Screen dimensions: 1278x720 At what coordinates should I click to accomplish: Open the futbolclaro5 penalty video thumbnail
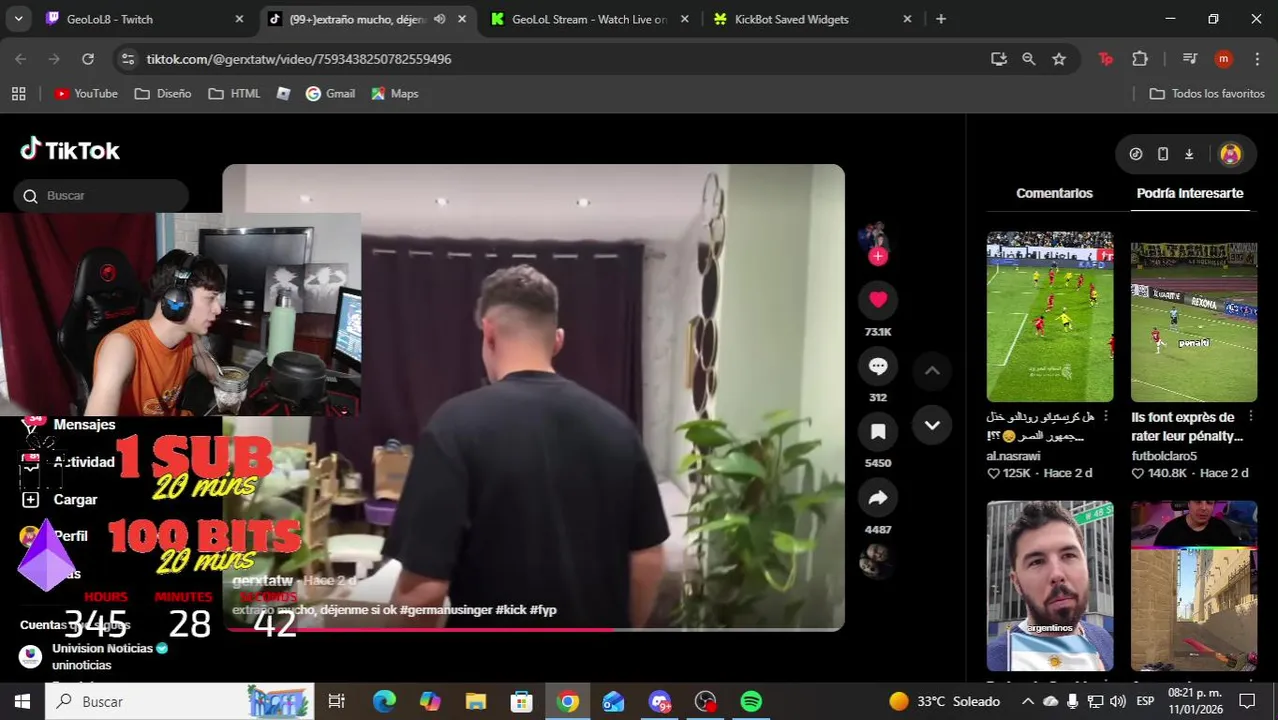tap(1194, 317)
